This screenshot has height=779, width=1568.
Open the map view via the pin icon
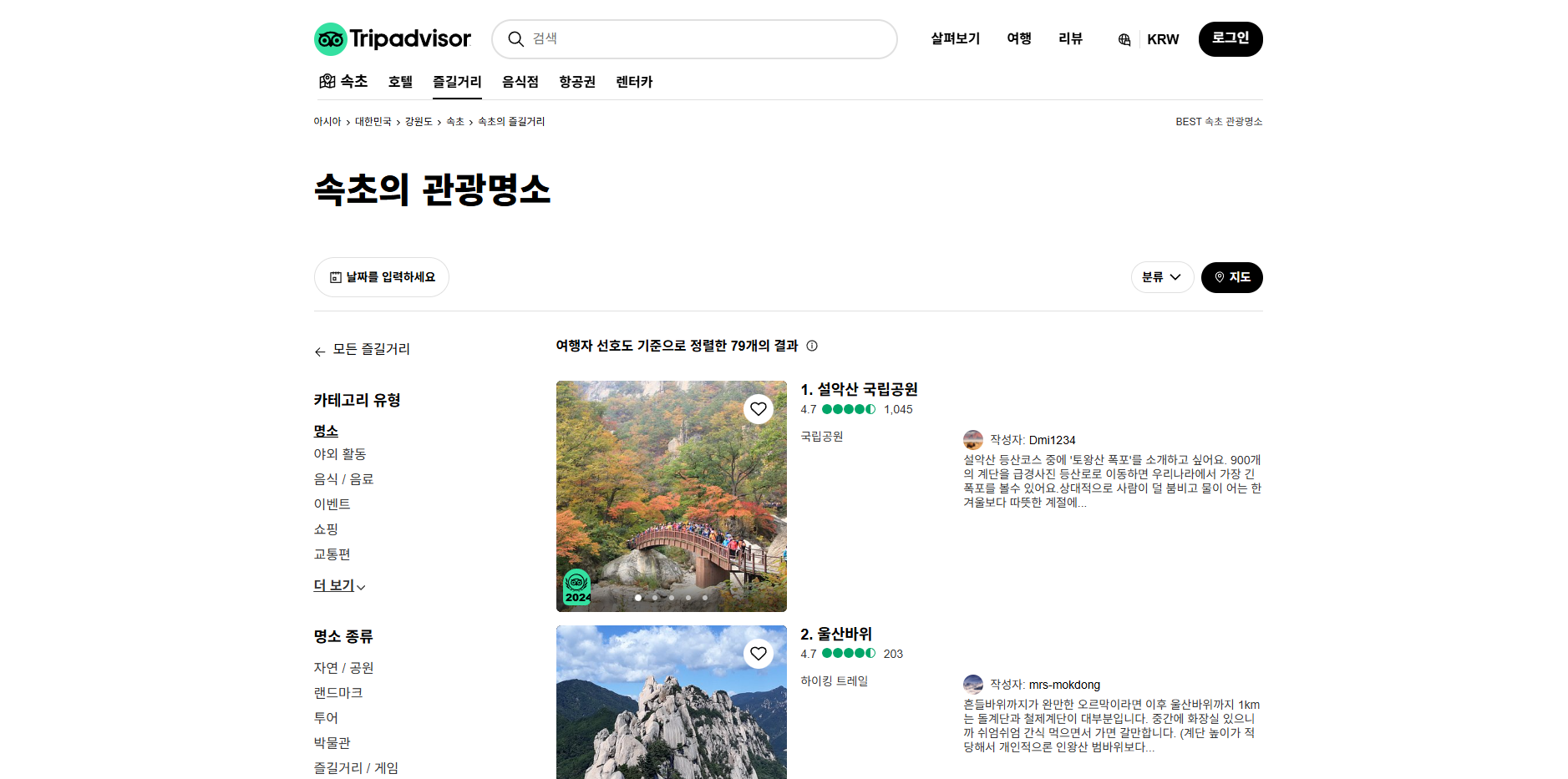coord(1220,276)
